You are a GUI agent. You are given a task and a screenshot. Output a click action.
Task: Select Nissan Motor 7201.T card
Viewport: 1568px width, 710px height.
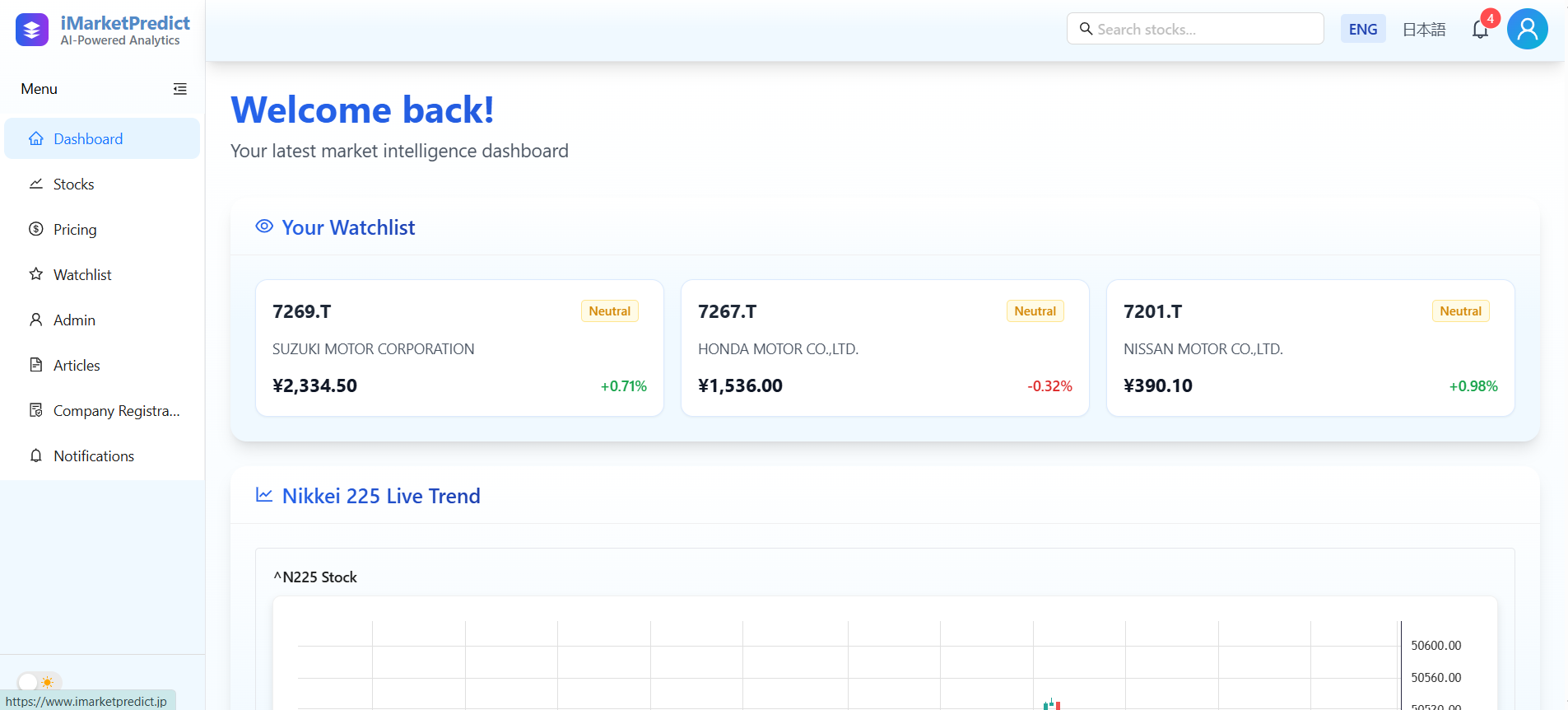point(1310,348)
